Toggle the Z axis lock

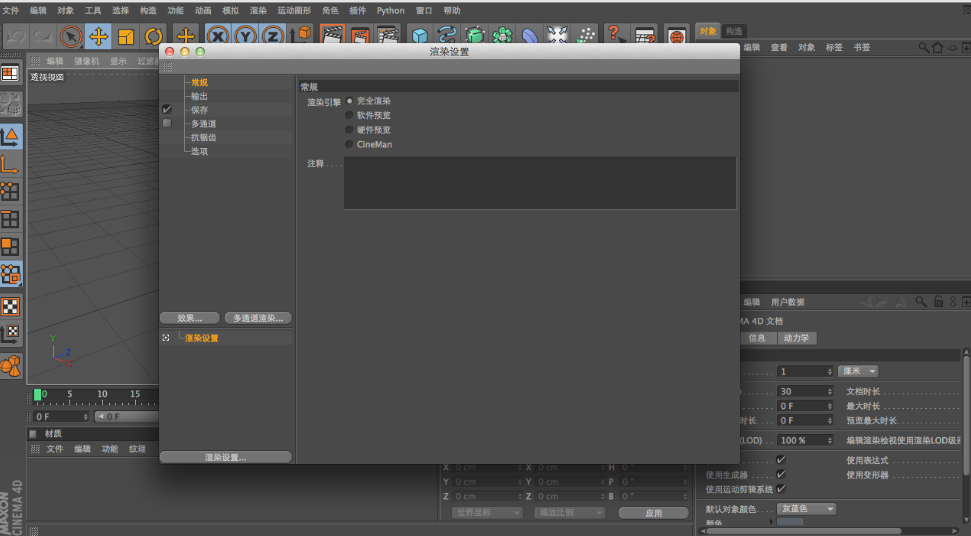(272, 35)
